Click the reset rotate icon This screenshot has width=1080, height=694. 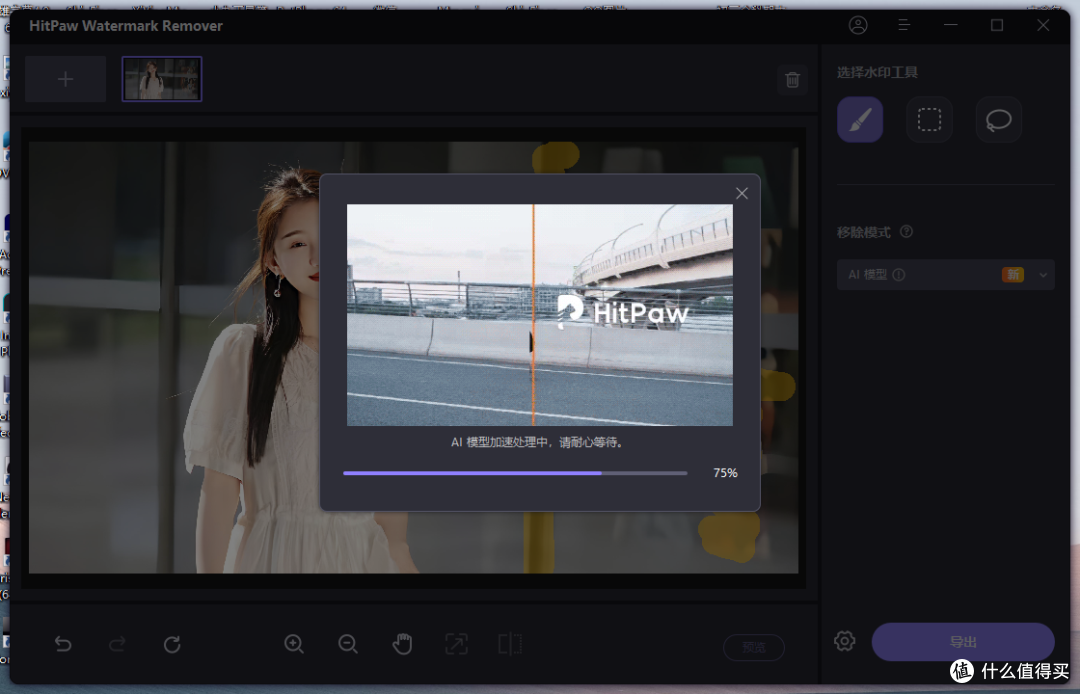(172, 644)
